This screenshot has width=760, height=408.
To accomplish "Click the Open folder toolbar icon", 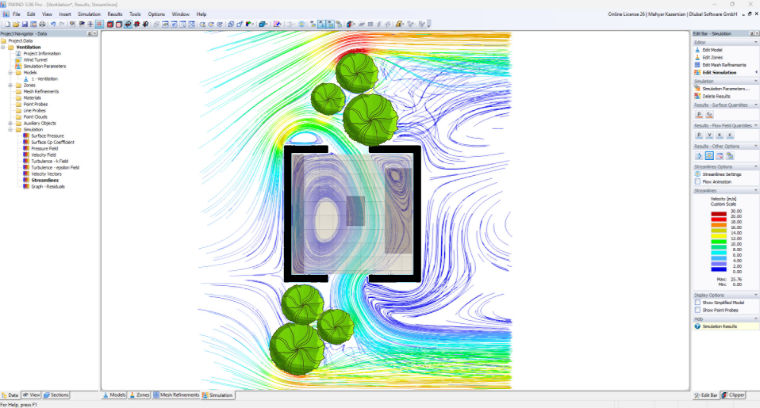I will (16, 24).
